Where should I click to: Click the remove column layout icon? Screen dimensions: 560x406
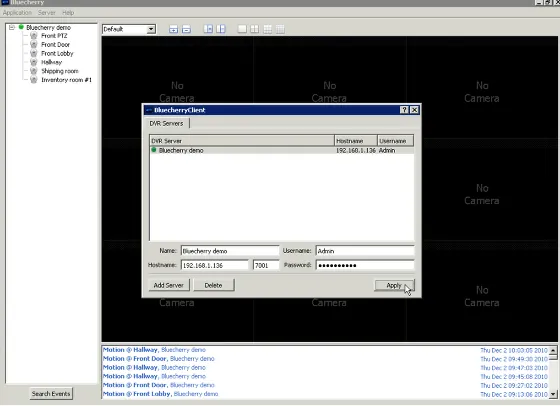(x=221, y=29)
